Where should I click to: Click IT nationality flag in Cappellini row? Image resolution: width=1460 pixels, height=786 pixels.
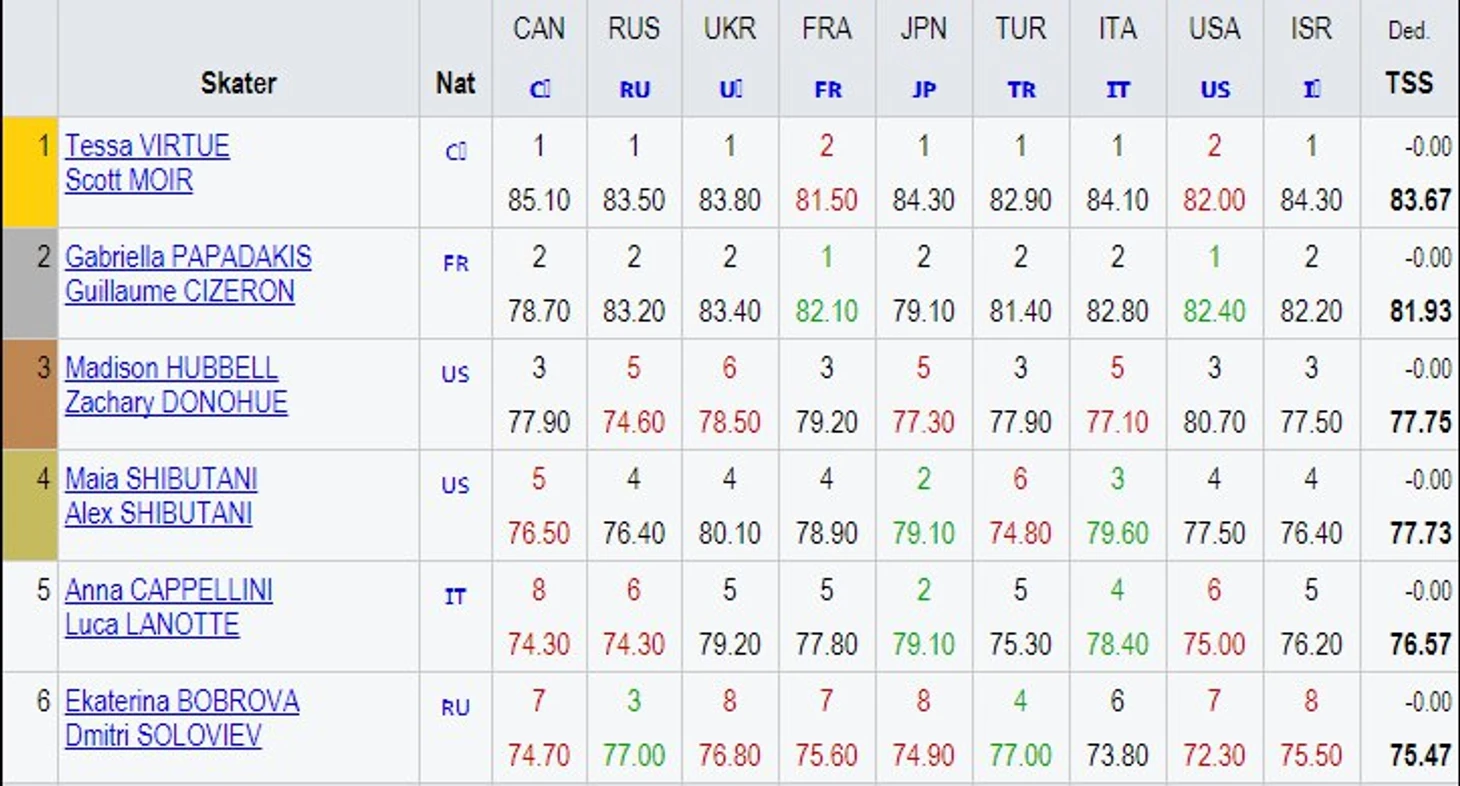point(455,597)
